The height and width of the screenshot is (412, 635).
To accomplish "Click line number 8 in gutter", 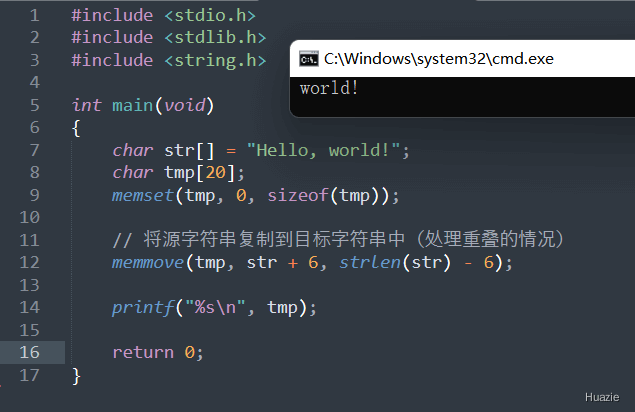I will (34, 172).
